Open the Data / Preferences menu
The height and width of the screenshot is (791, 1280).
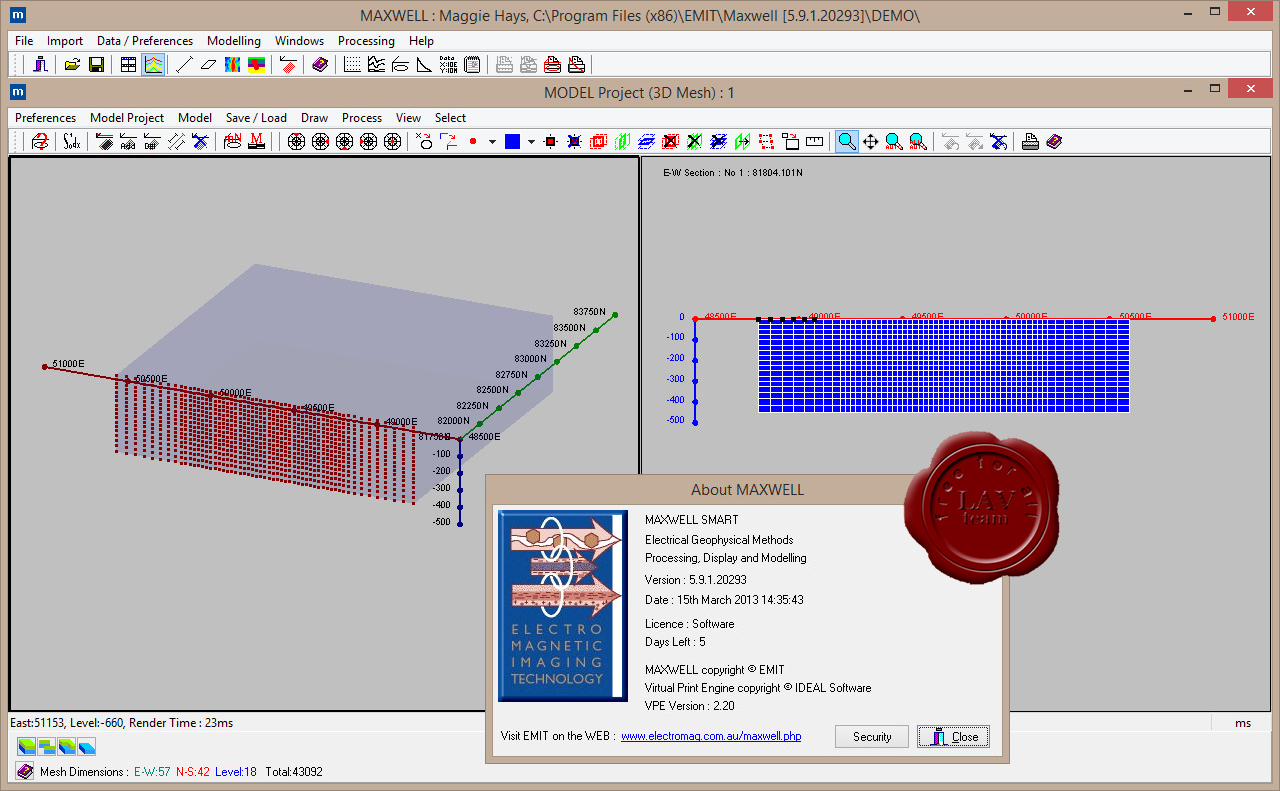point(145,41)
